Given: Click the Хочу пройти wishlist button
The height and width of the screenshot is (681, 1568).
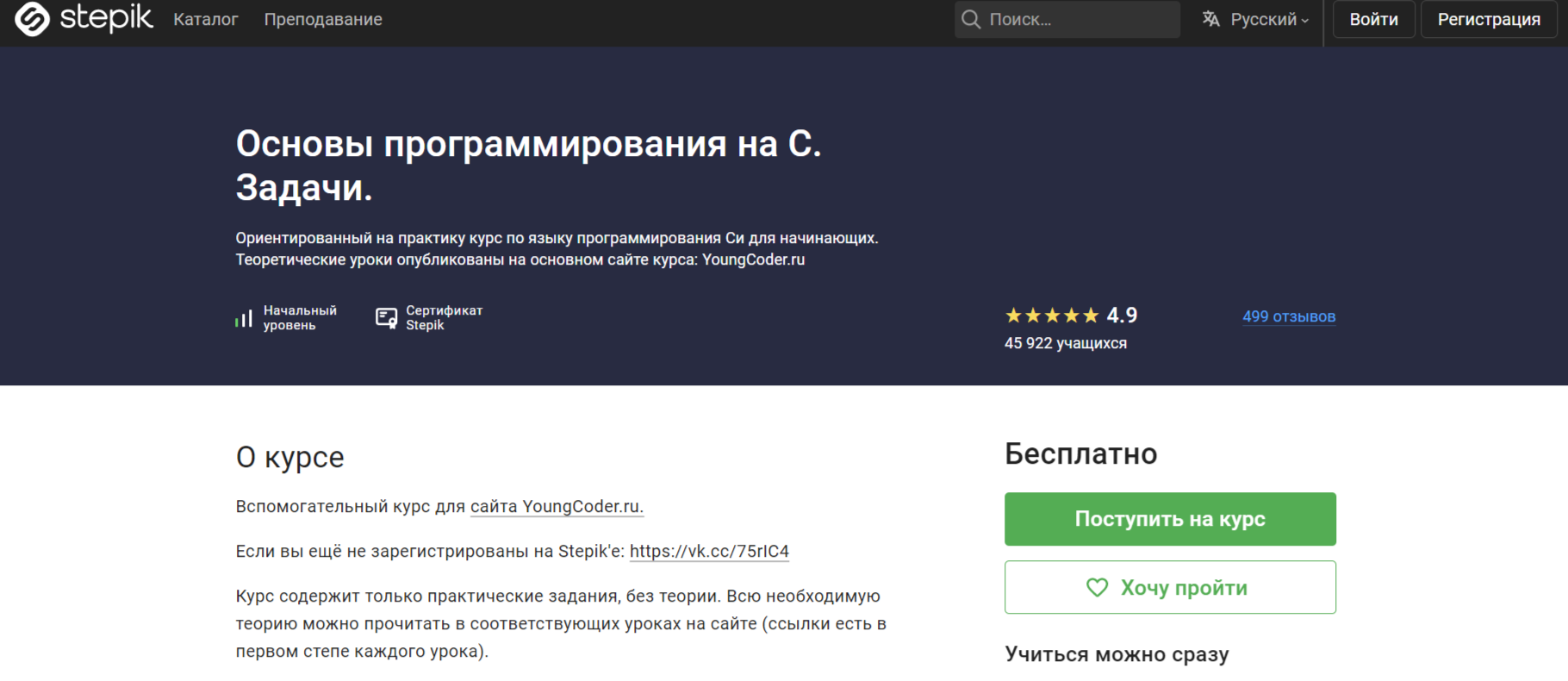Looking at the screenshot, I should pos(1170,587).
